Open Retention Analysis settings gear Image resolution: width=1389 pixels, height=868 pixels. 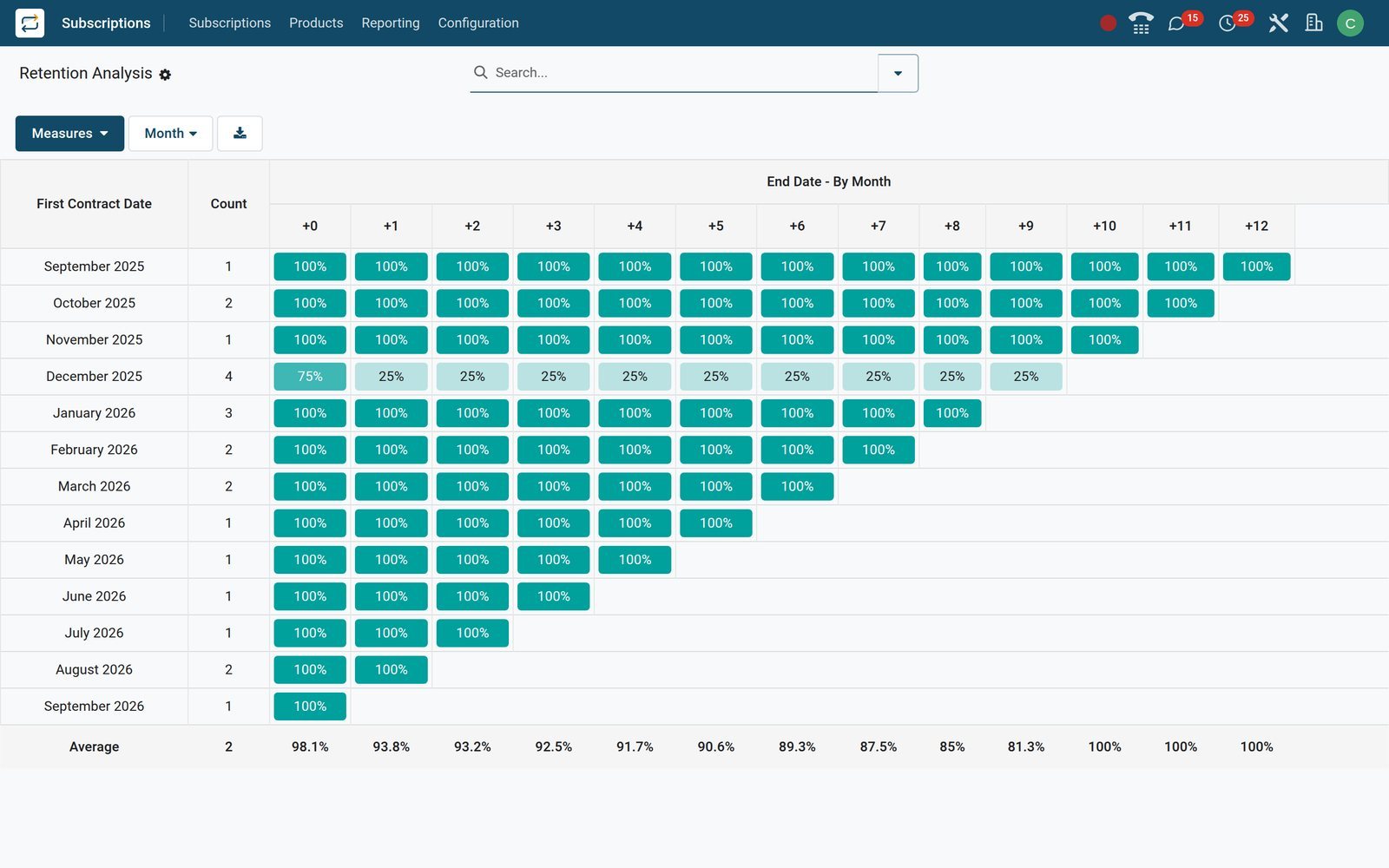coord(165,75)
